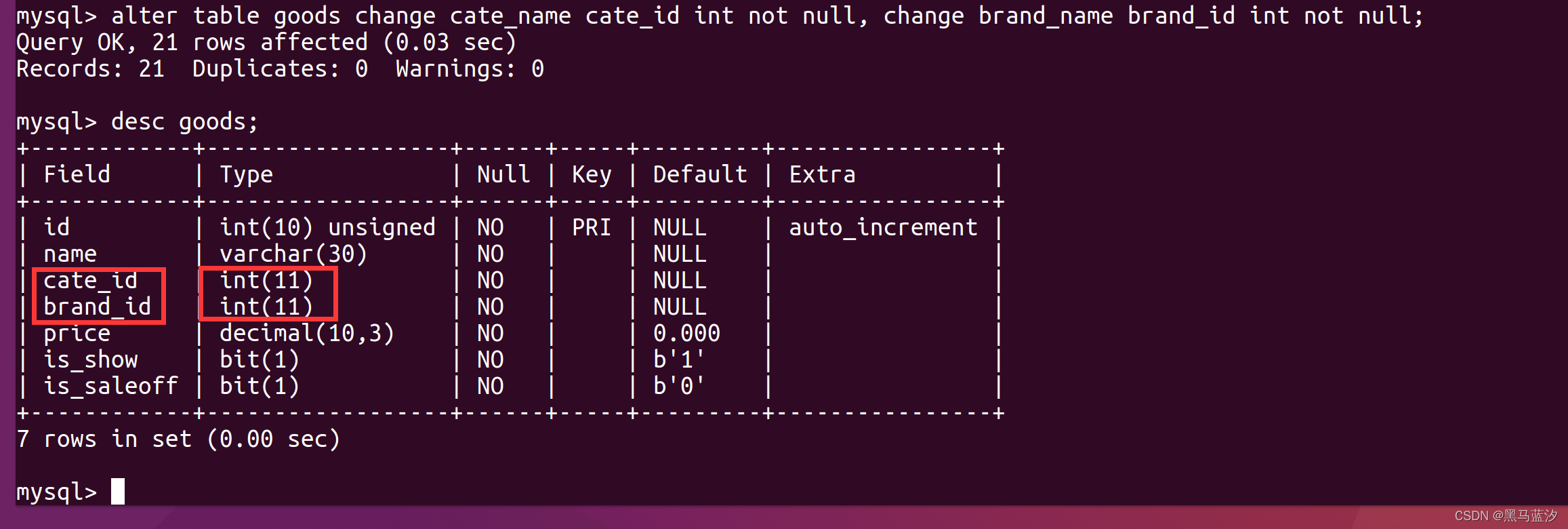
Task: Click the Extra column header
Action: point(822,174)
